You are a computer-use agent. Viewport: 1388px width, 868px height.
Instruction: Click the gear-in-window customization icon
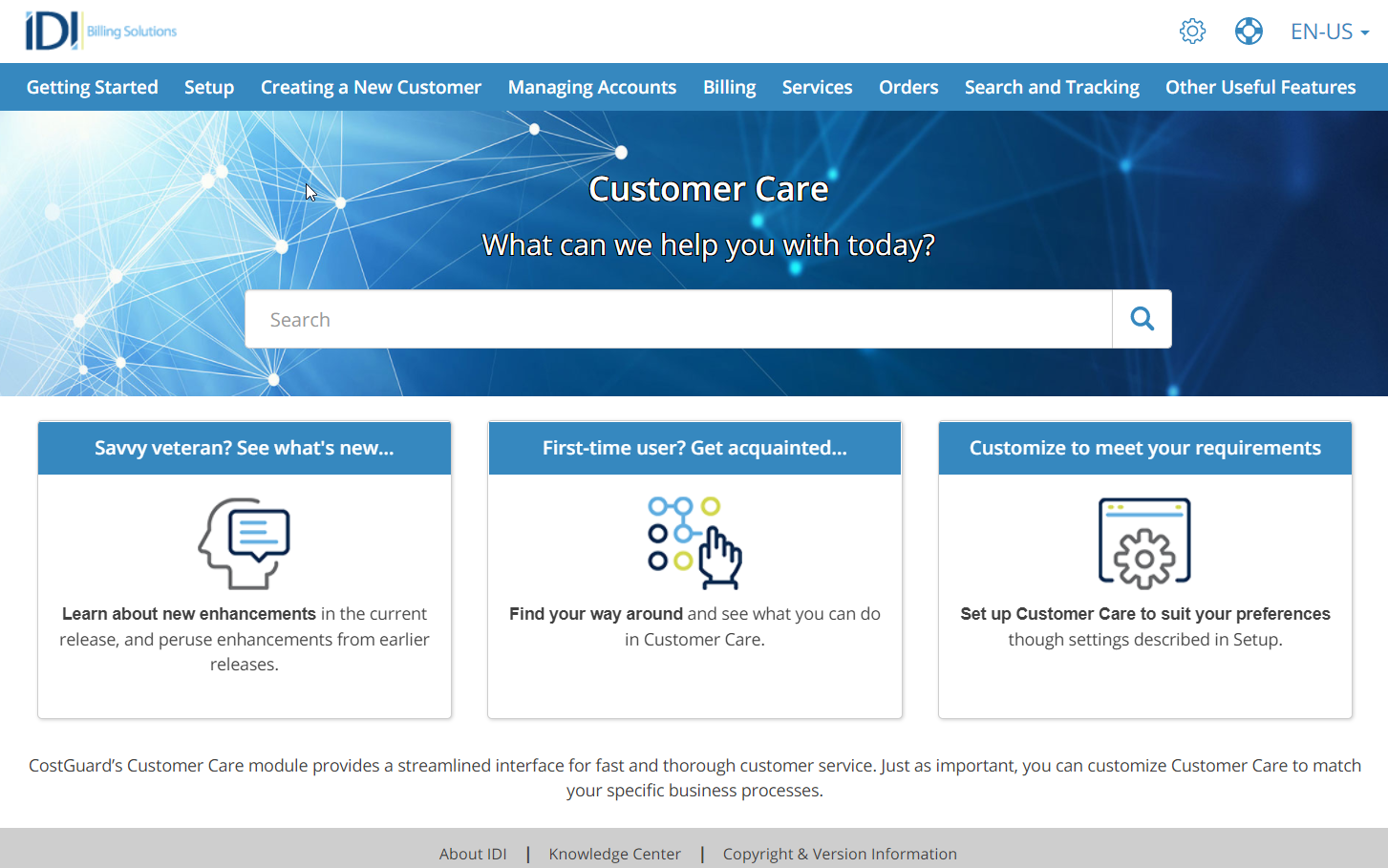click(x=1144, y=540)
